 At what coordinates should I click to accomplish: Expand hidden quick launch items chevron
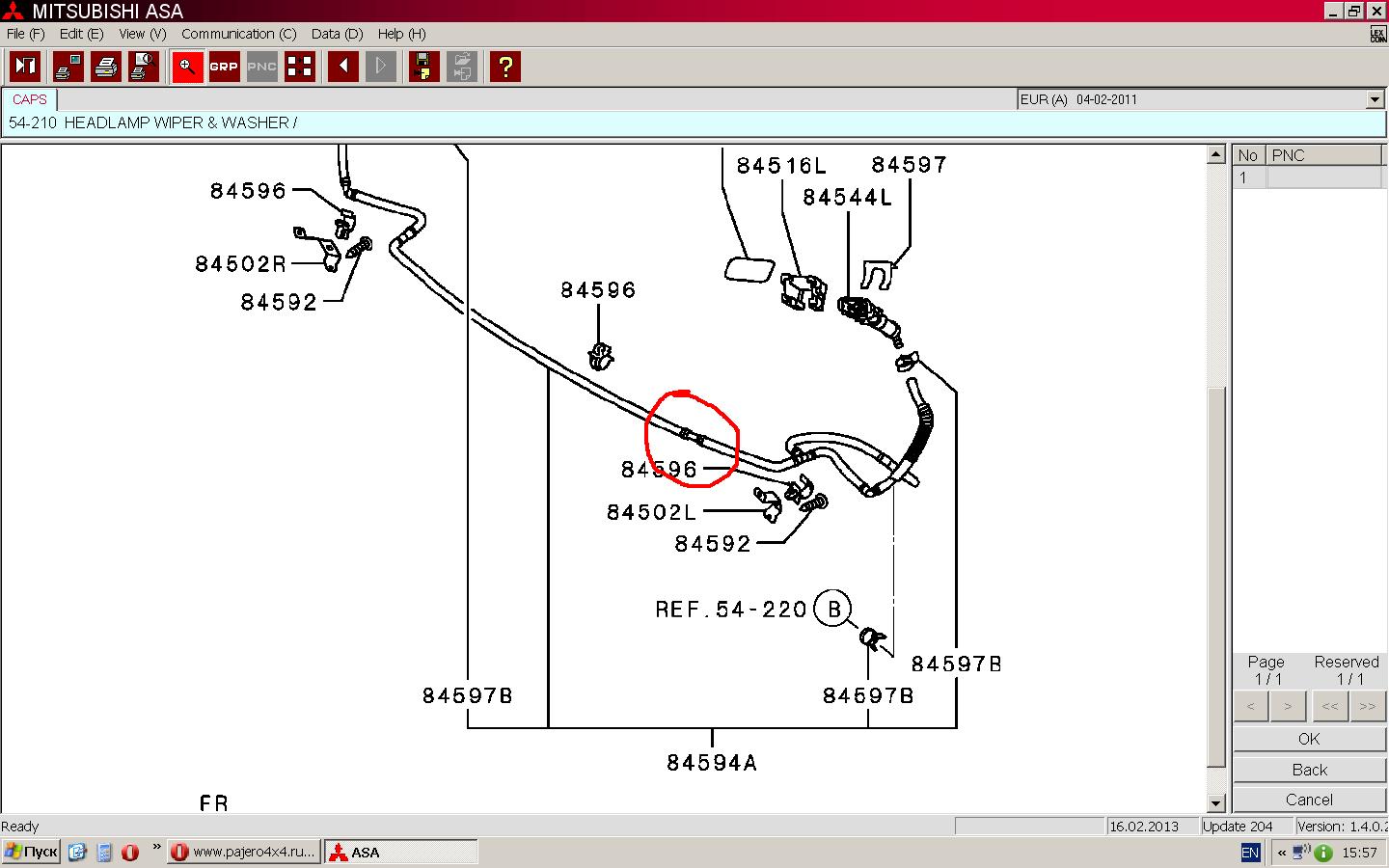(x=156, y=847)
